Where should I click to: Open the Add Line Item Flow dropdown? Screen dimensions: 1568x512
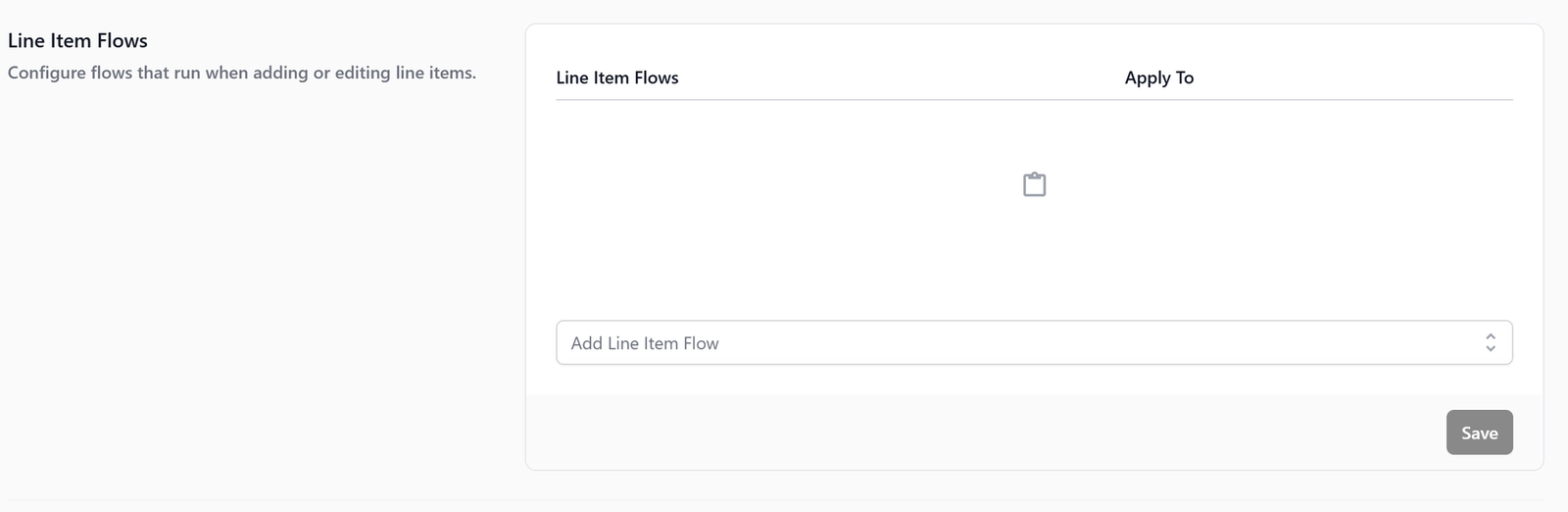[x=1034, y=342]
